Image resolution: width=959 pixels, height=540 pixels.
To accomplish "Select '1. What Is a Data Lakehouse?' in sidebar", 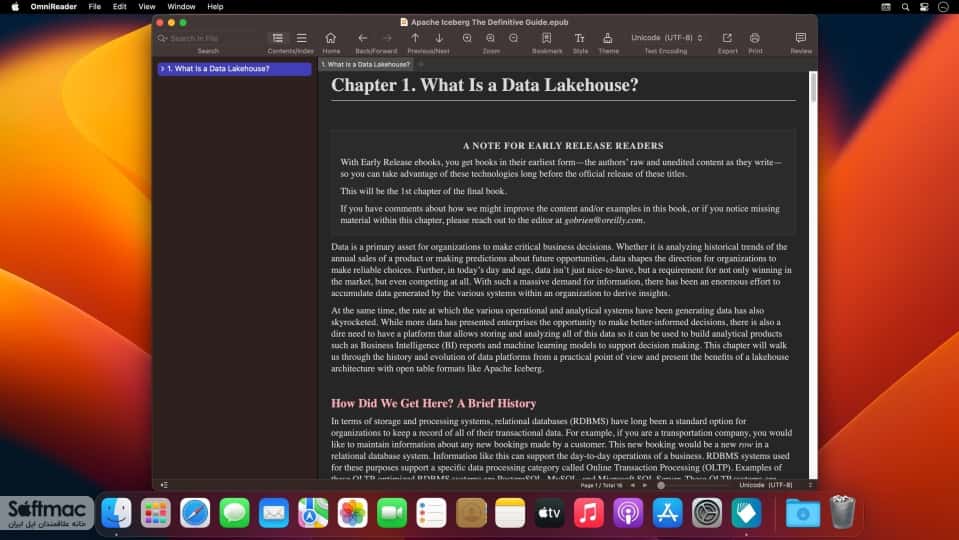I will (234, 69).
